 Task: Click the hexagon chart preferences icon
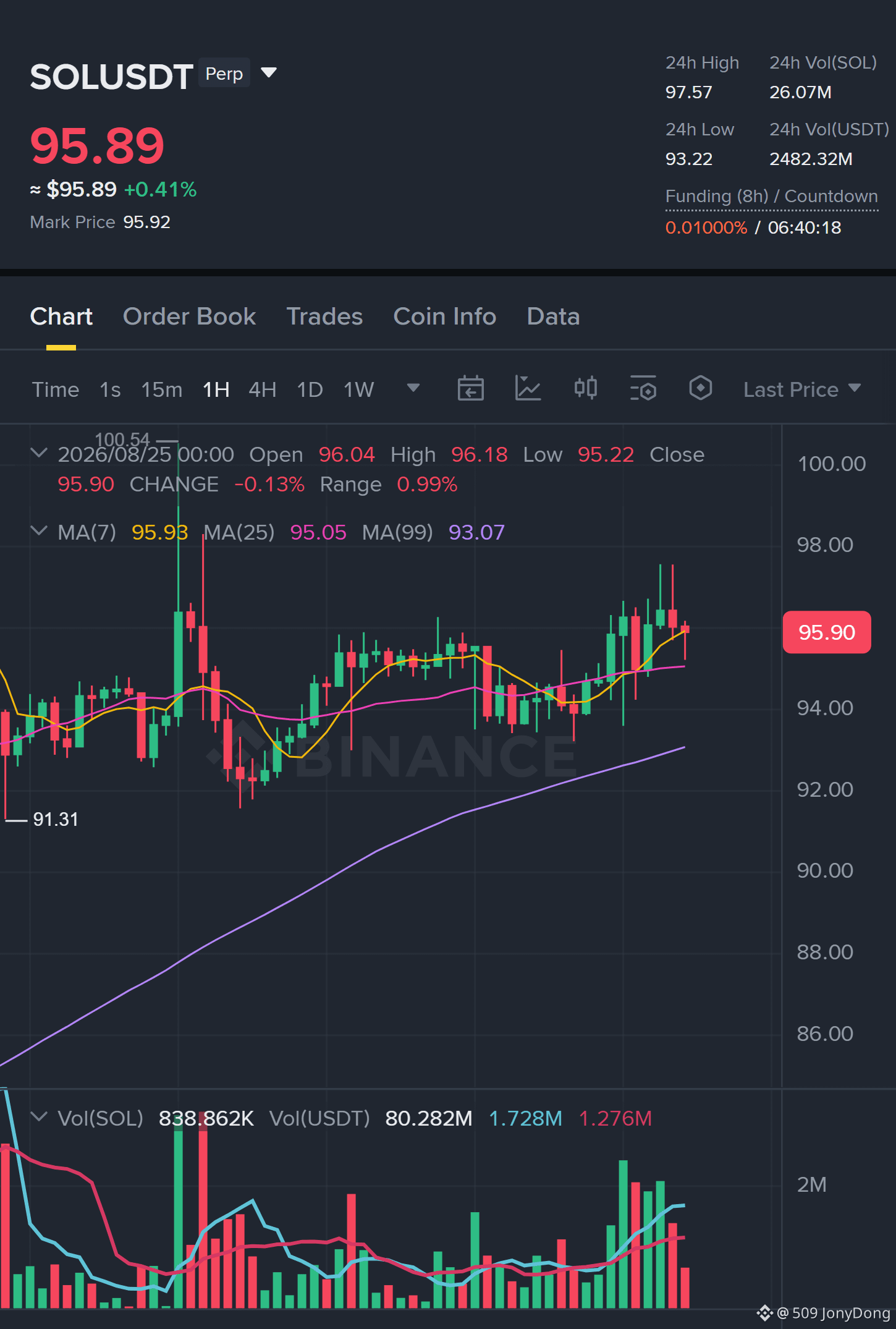click(700, 389)
